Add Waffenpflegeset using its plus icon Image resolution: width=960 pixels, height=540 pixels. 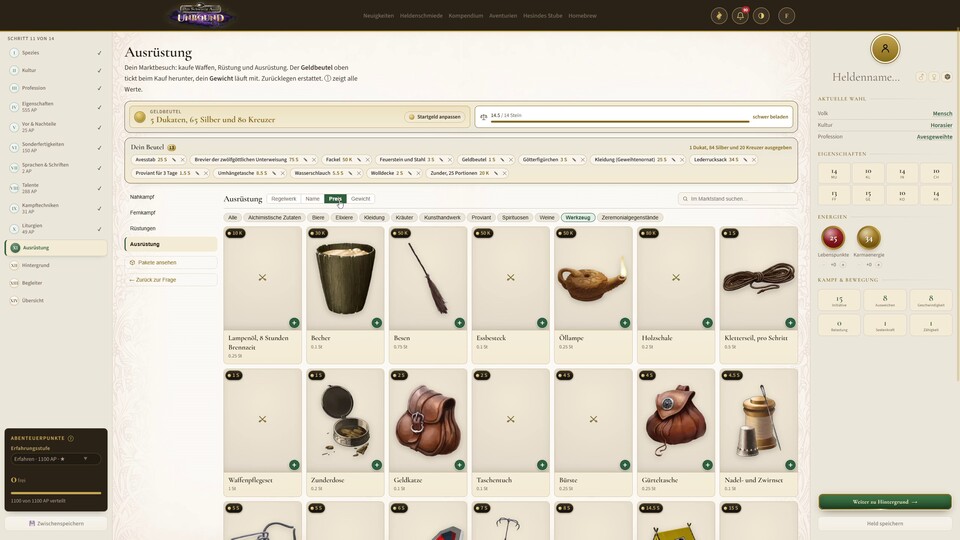[294, 465]
